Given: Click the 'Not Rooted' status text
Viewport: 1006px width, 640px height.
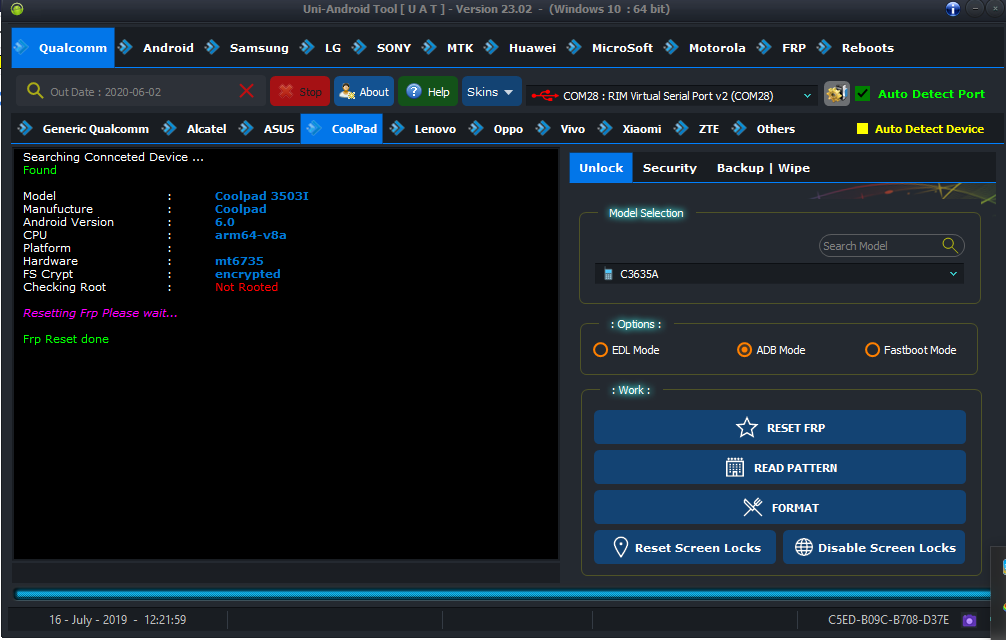Looking at the screenshot, I should 246,287.
